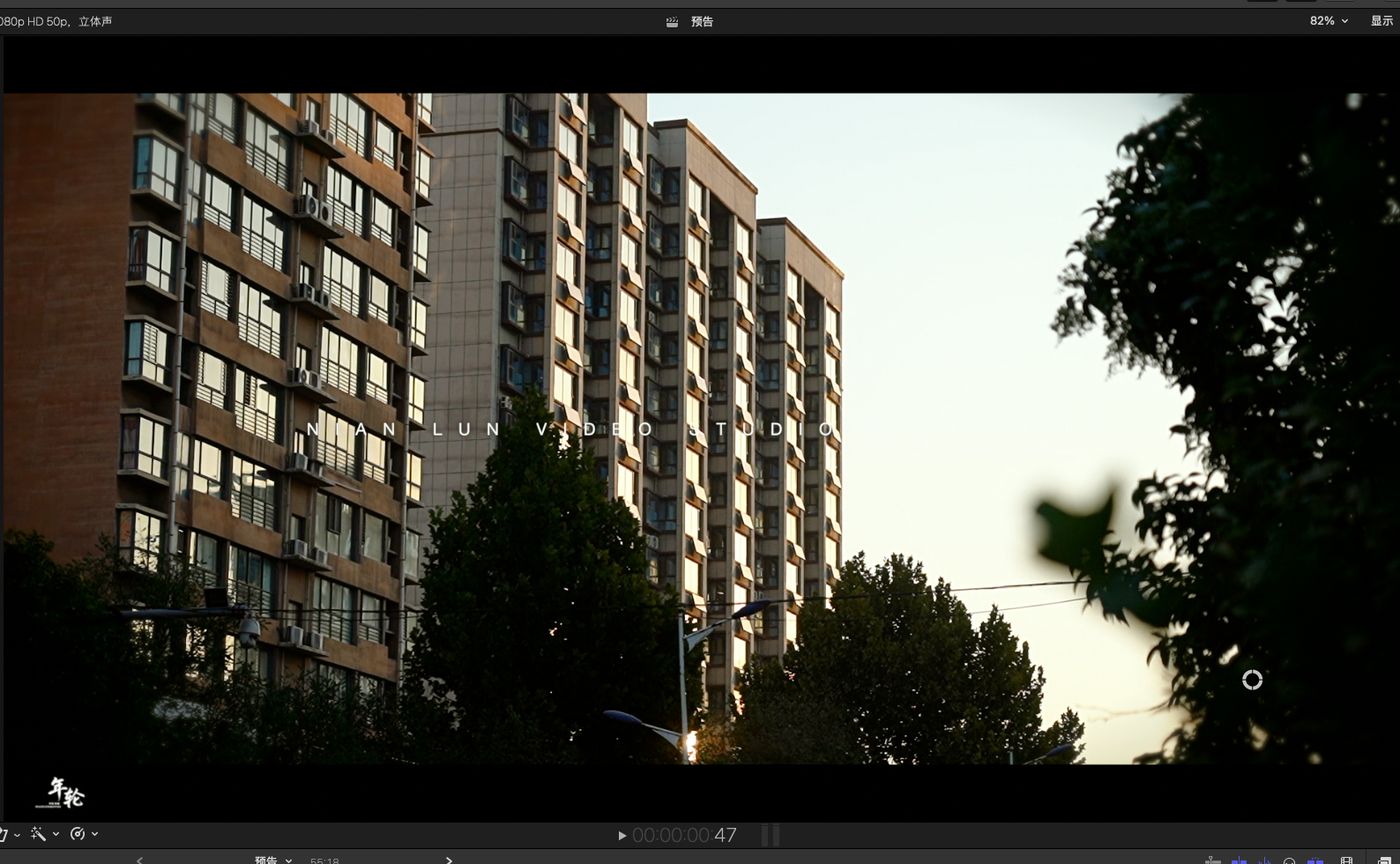Go back in timeline history

point(140,859)
